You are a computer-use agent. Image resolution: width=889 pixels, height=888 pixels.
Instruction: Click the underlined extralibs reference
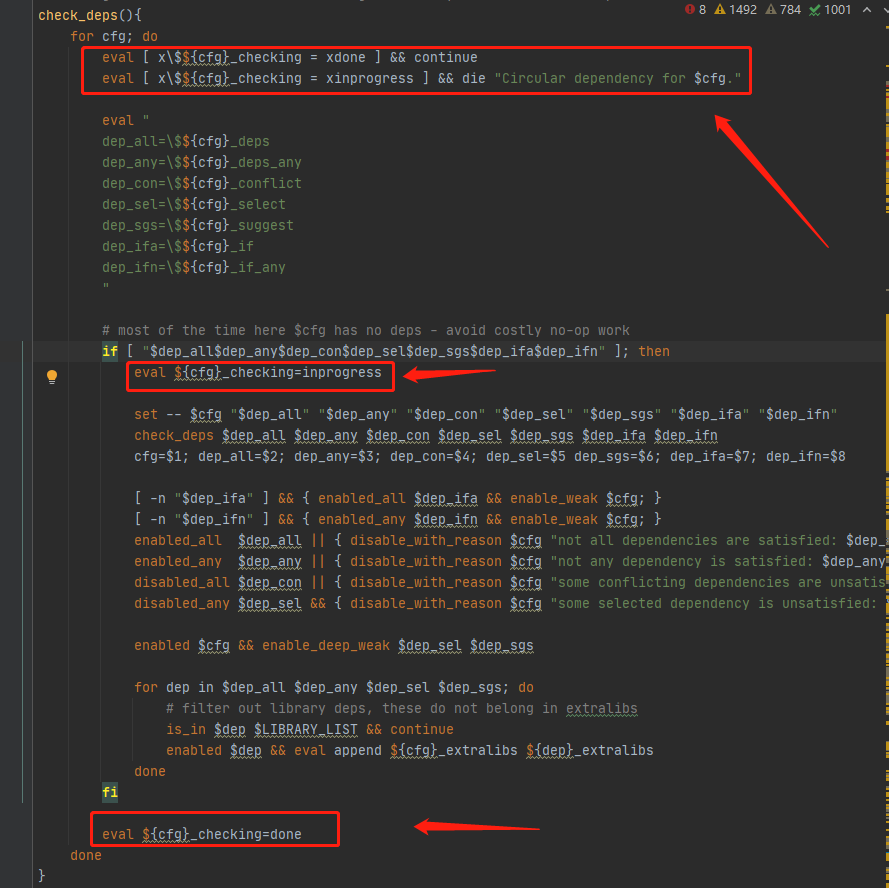[601, 708]
